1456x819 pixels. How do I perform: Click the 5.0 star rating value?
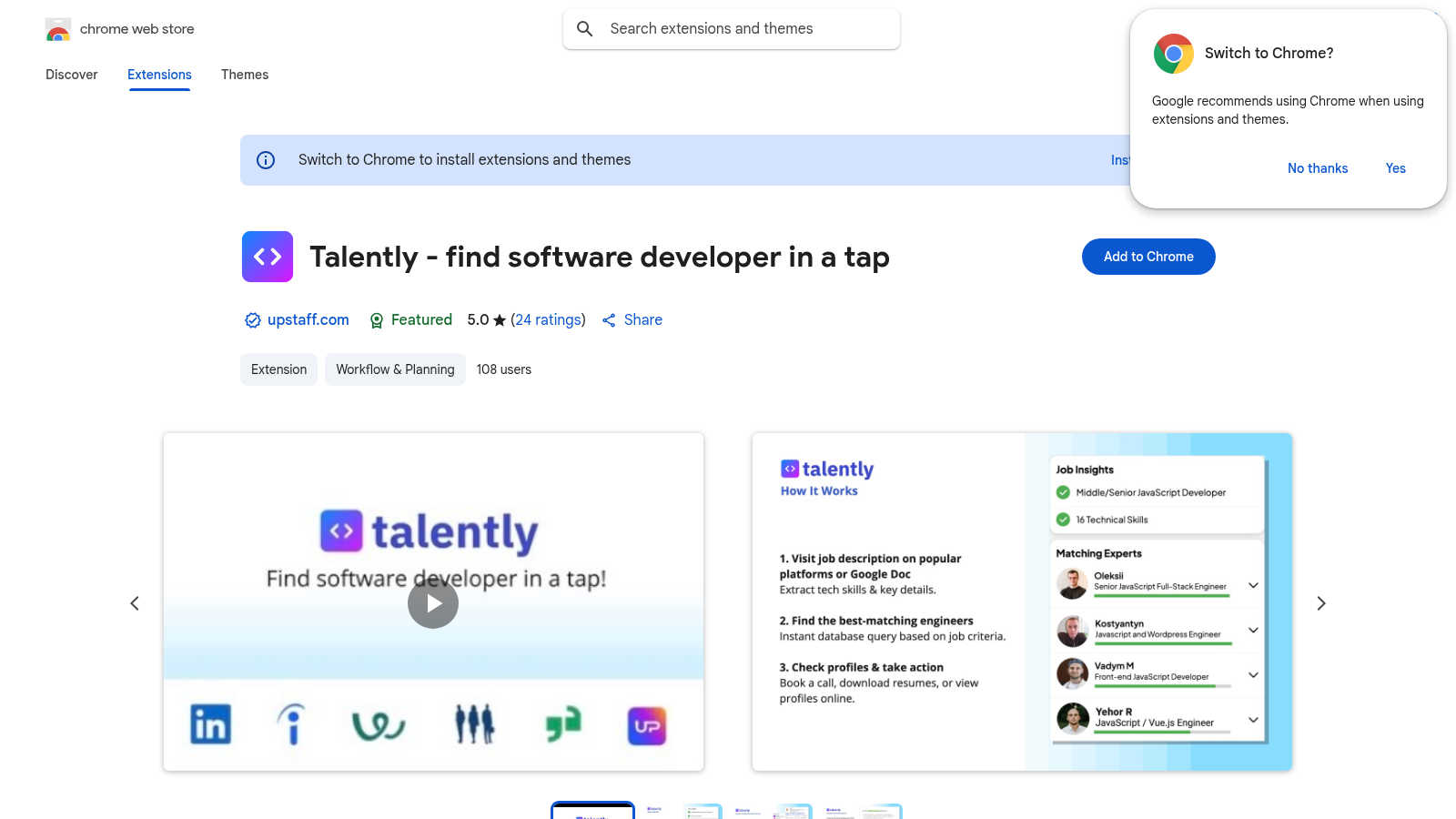tap(478, 319)
